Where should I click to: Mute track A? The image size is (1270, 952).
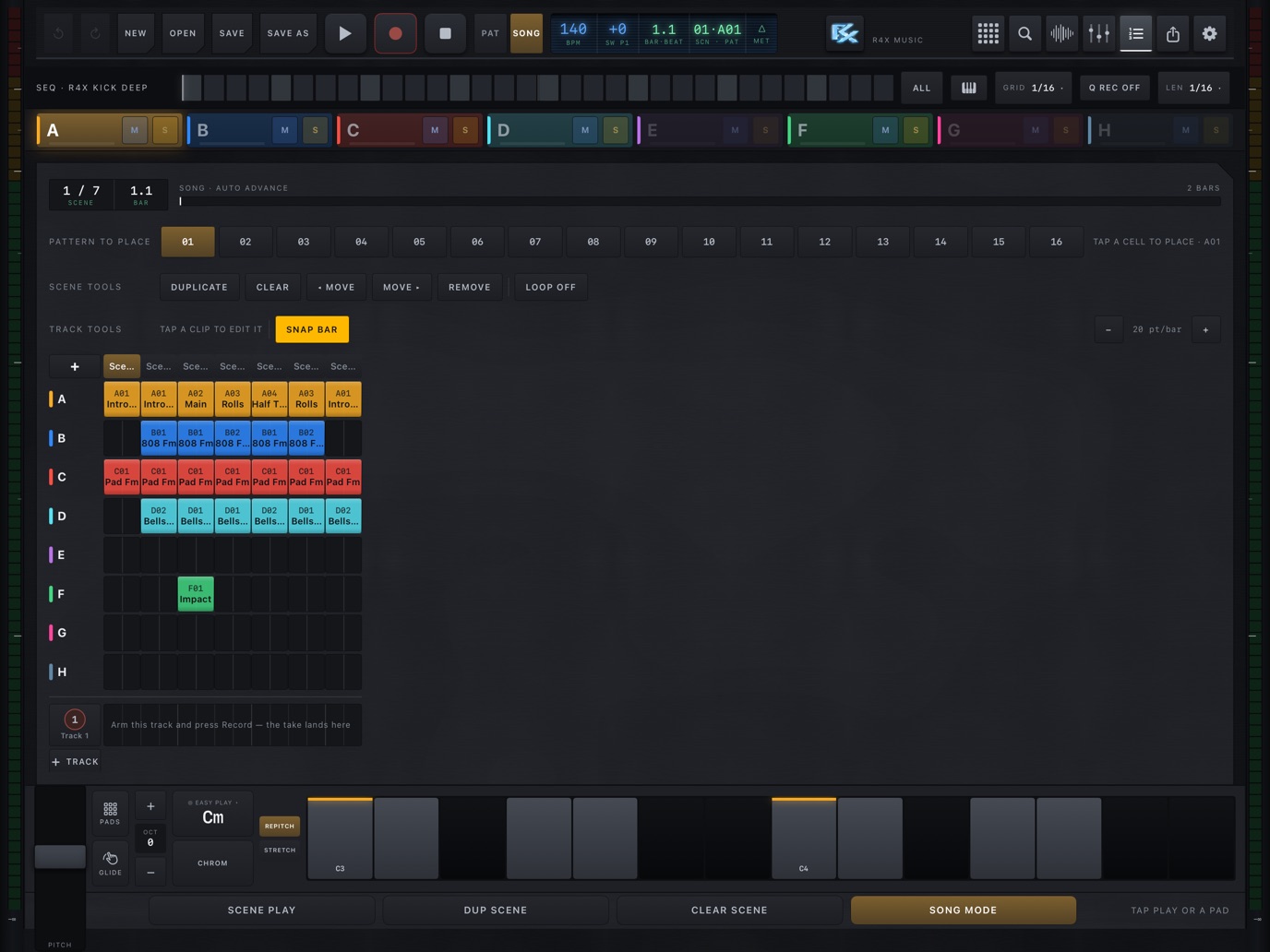(135, 130)
